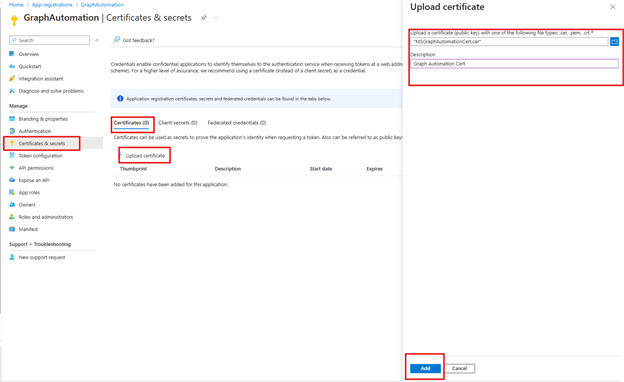Viewport: 624px width, 382px height.
Task: Switch to the Federated credentials (0) tab
Action: [237, 123]
